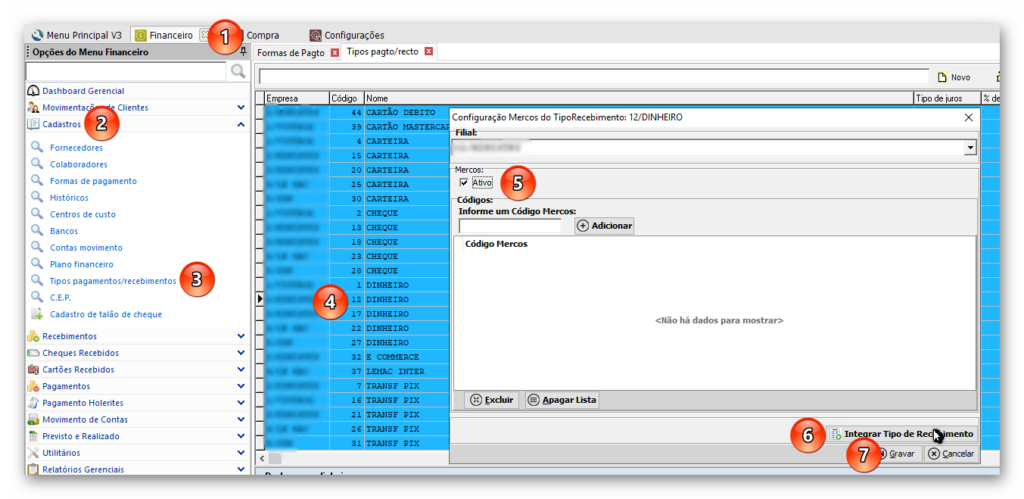Open Bancos under Cadastros
Screen dimensions: 1024x499
[64, 231]
